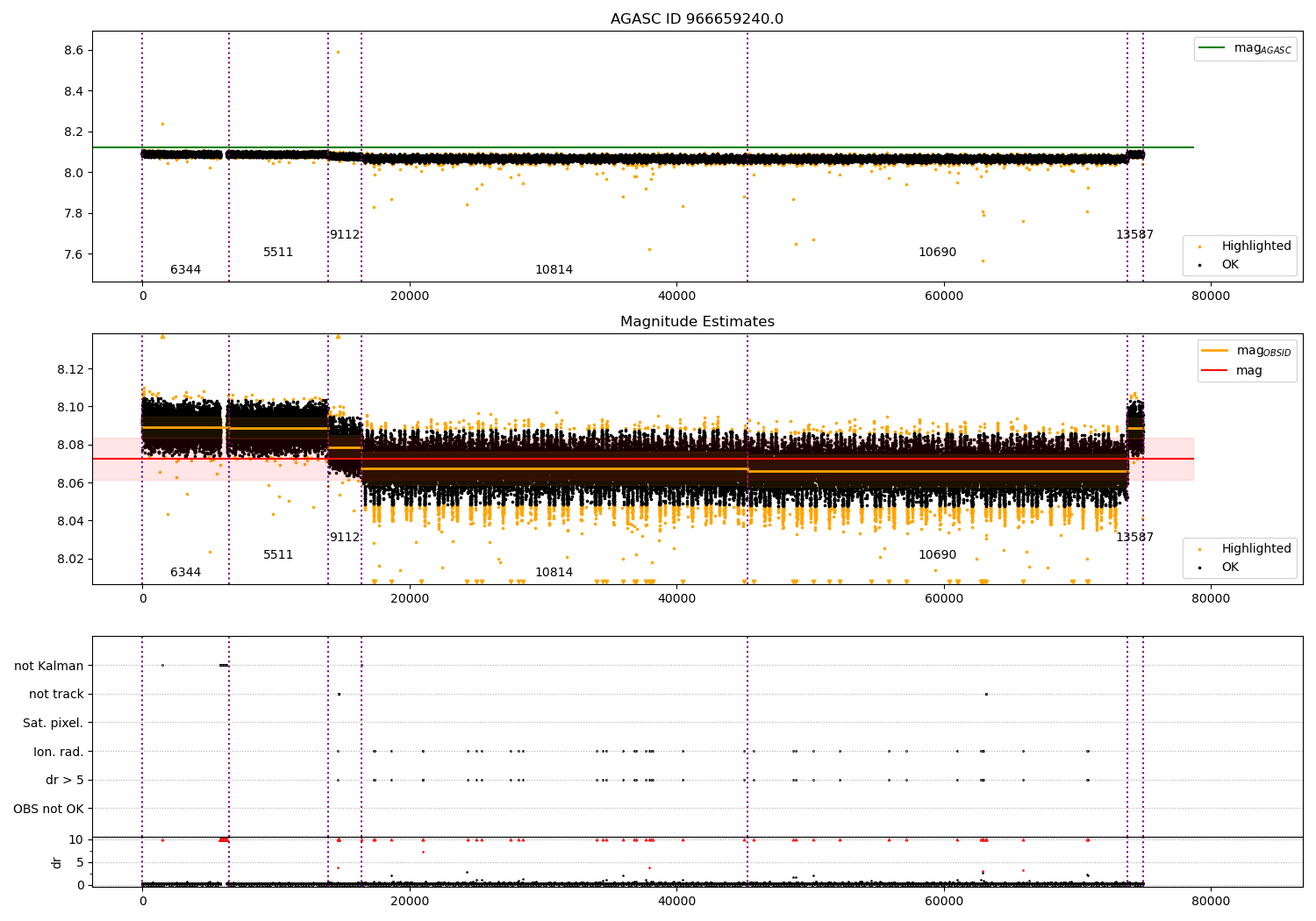Click the orange outlier point near 8.6 magnitude
This screenshot has width=1316, height=921.
pos(338,52)
